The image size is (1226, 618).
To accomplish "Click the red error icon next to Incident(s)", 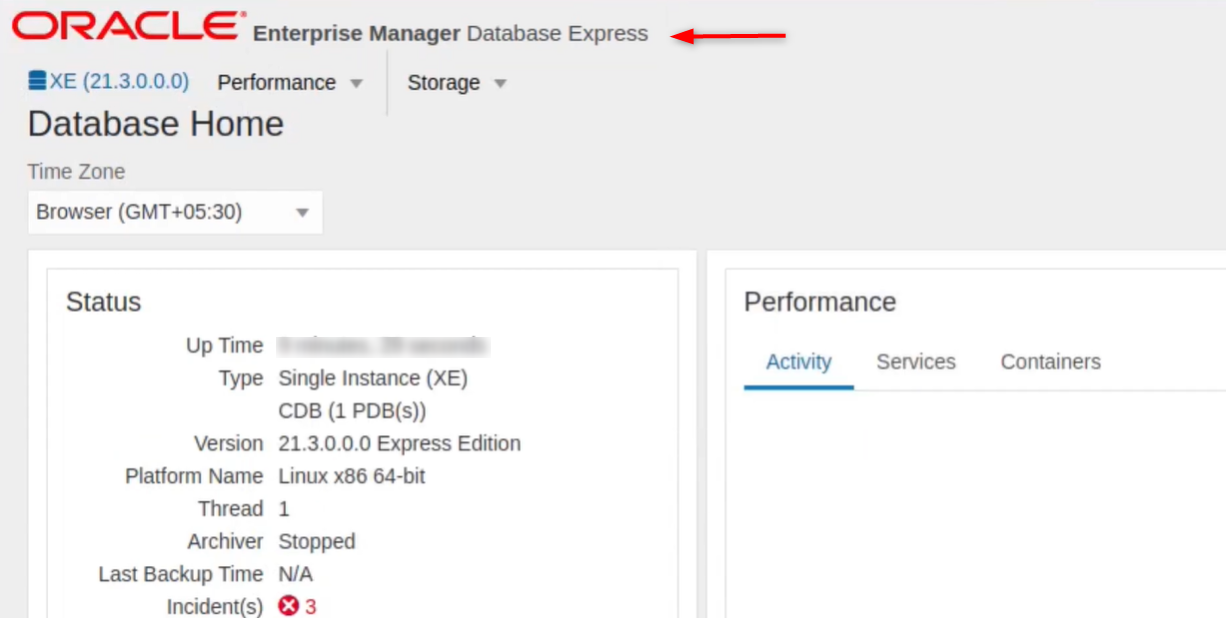I will point(286,606).
